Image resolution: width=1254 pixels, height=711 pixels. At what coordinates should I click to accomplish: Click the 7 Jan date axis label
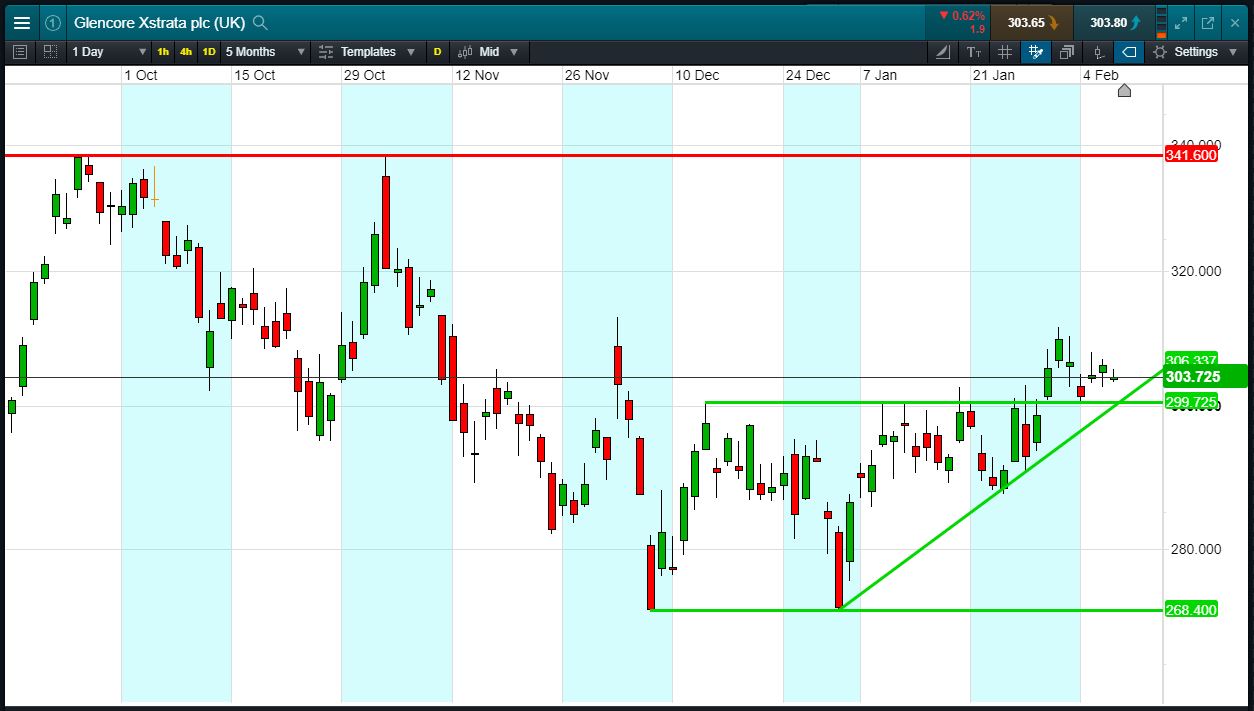click(879, 75)
